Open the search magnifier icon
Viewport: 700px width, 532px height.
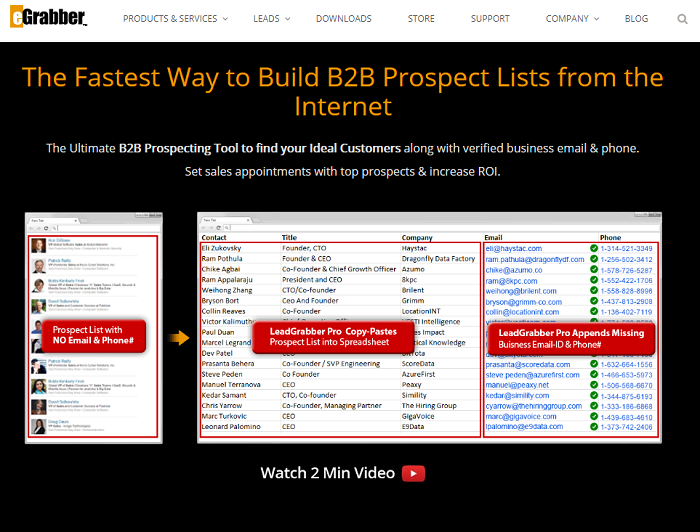tap(682, 19)
